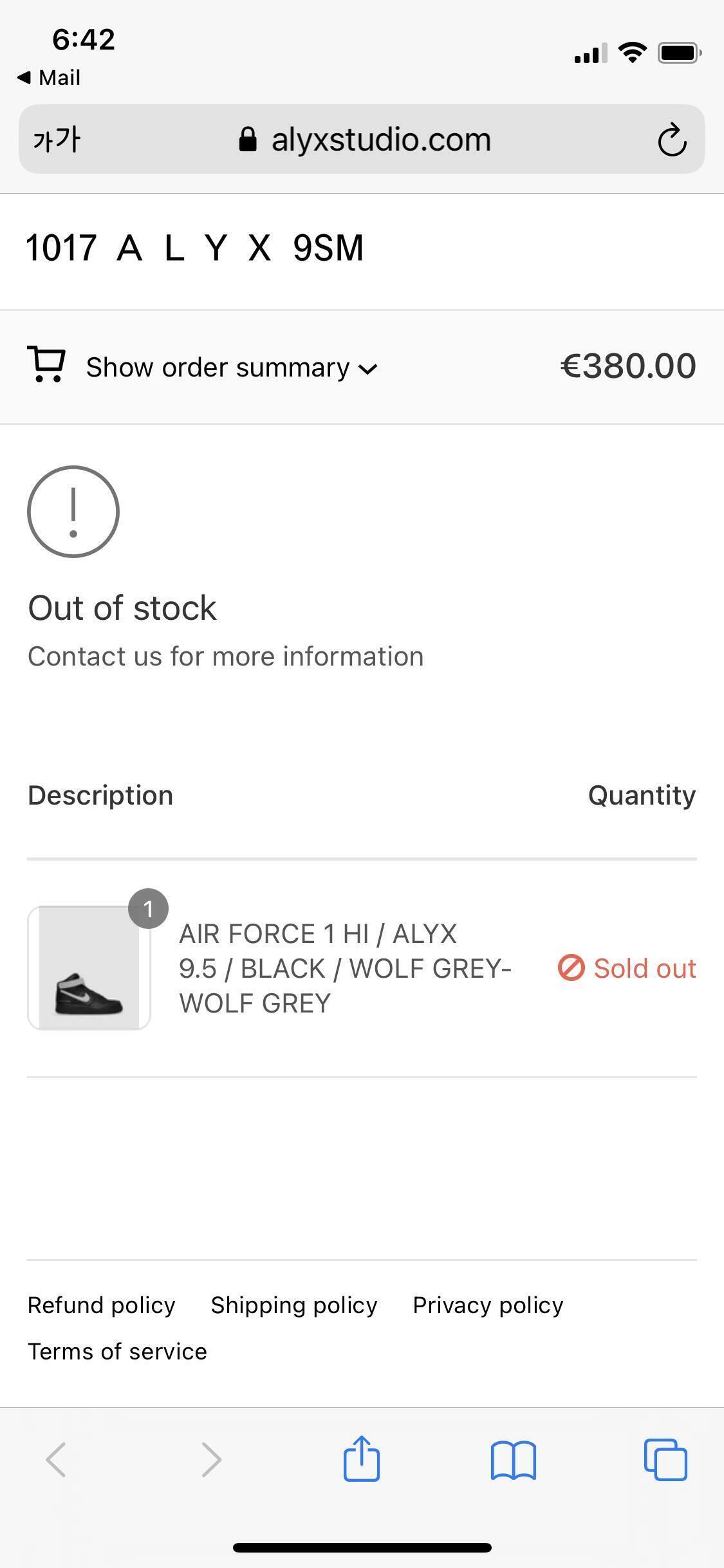Go back with the left arrow
Image resolution: width=724 pixels, height=1568 pixels.
(x=56, y=1459)
